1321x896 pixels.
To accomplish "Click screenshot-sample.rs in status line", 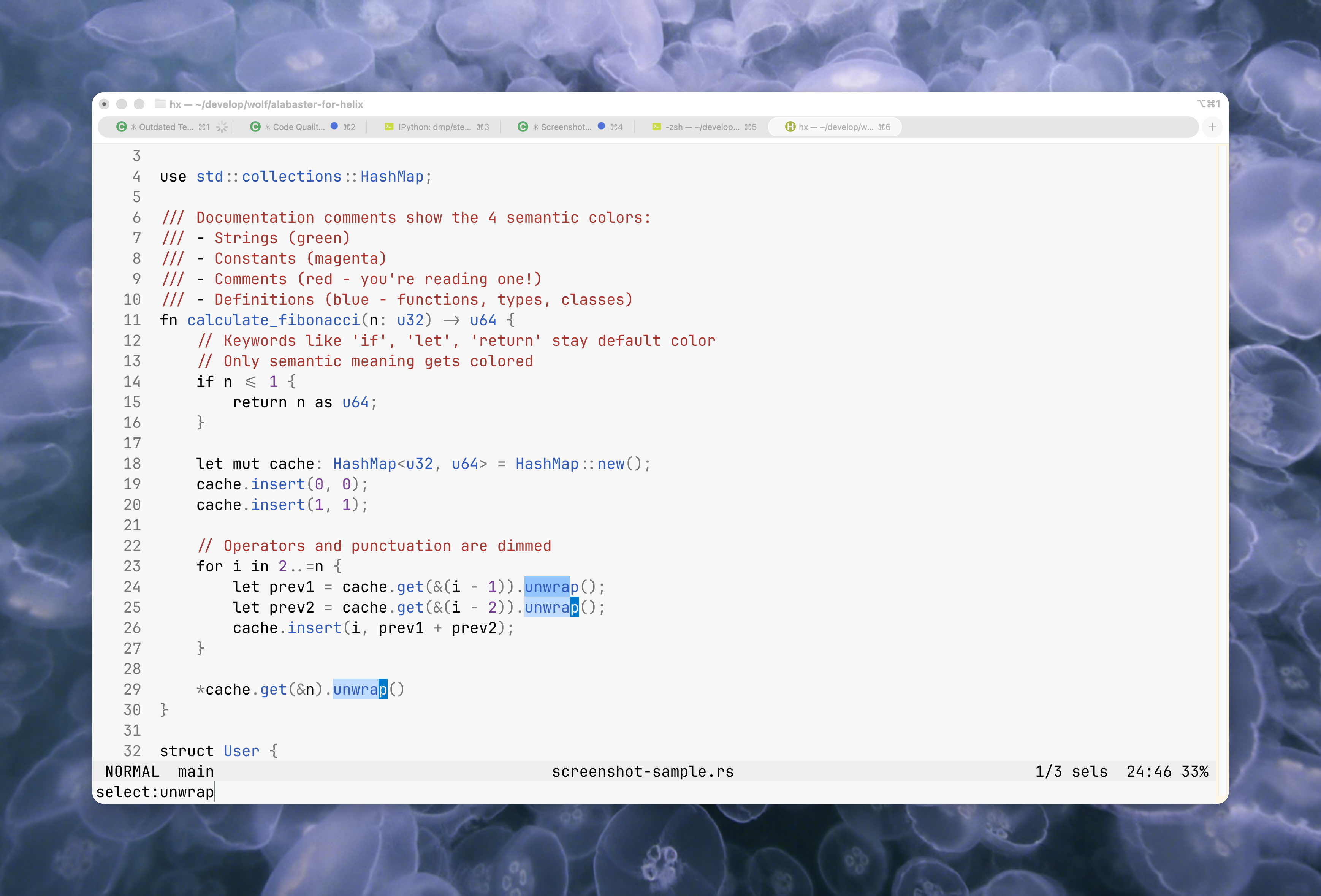I will click(642, 772).
